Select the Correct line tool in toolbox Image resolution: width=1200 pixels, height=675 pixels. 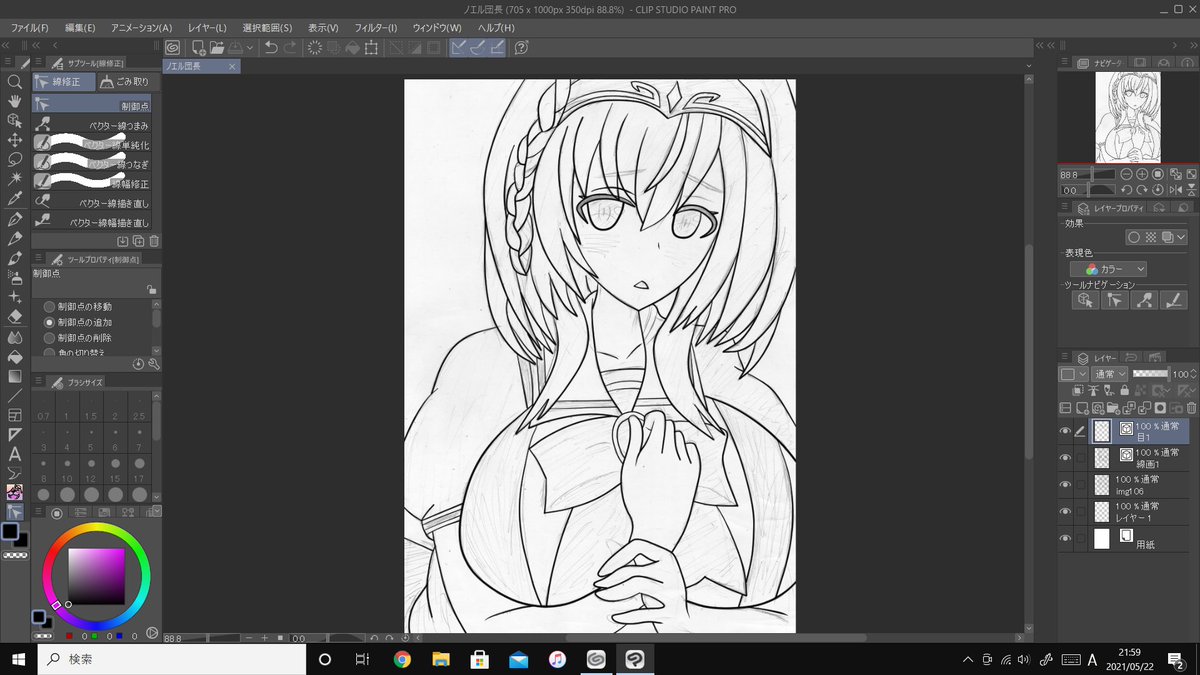pyautogui.click(x=15, y=512)
